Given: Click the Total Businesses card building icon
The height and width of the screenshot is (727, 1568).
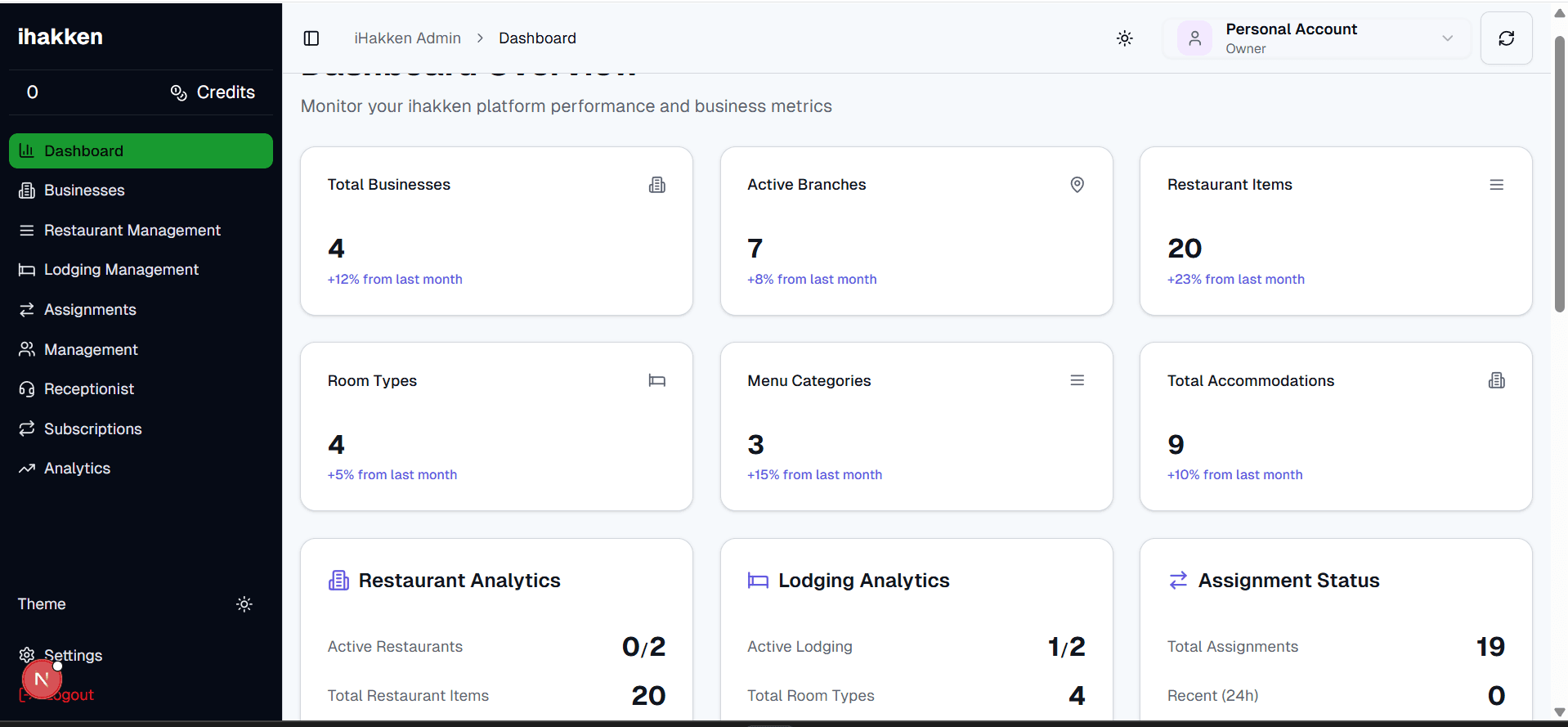Looking at the screenshot, I should (x=657, y=185).
